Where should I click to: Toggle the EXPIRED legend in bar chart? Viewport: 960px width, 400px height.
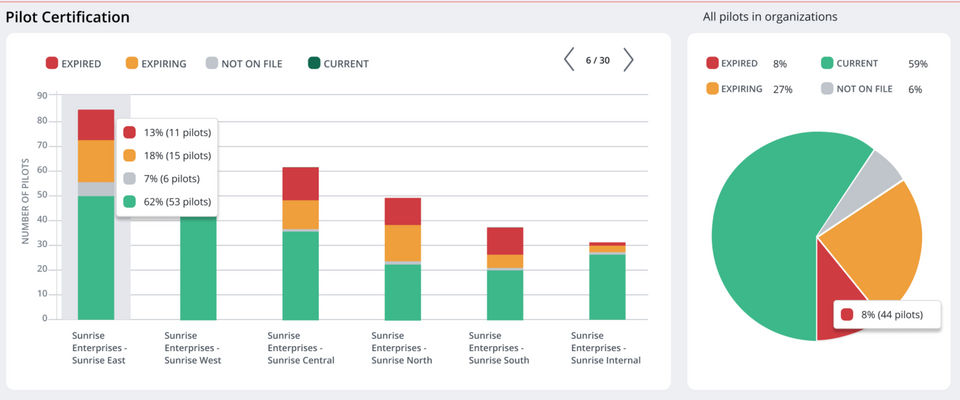point(73,63)
